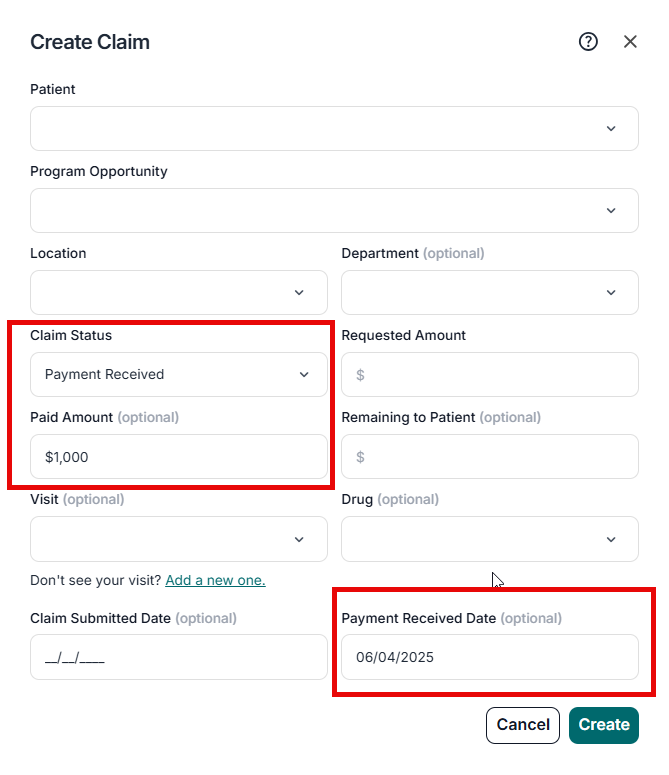Click the Requested Amount field
The height and width of the screenshot is (775, 669).
[489, 375]
